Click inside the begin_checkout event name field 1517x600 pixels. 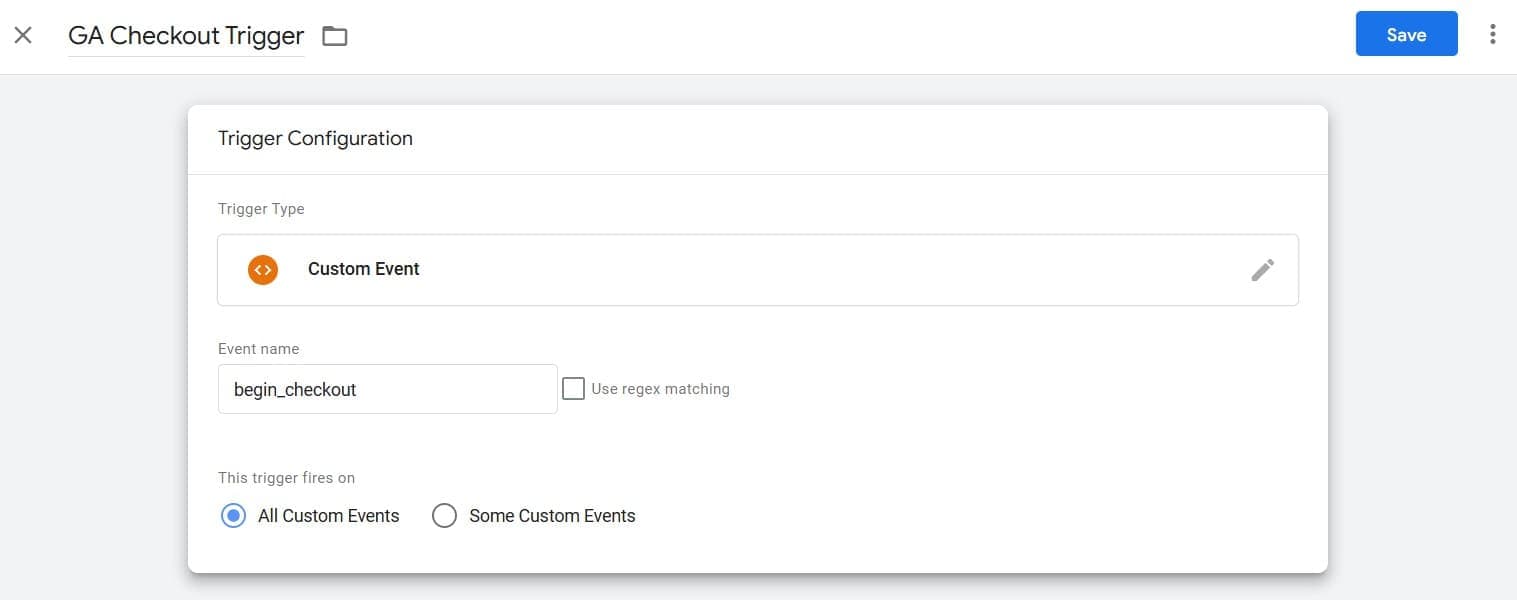387,389
